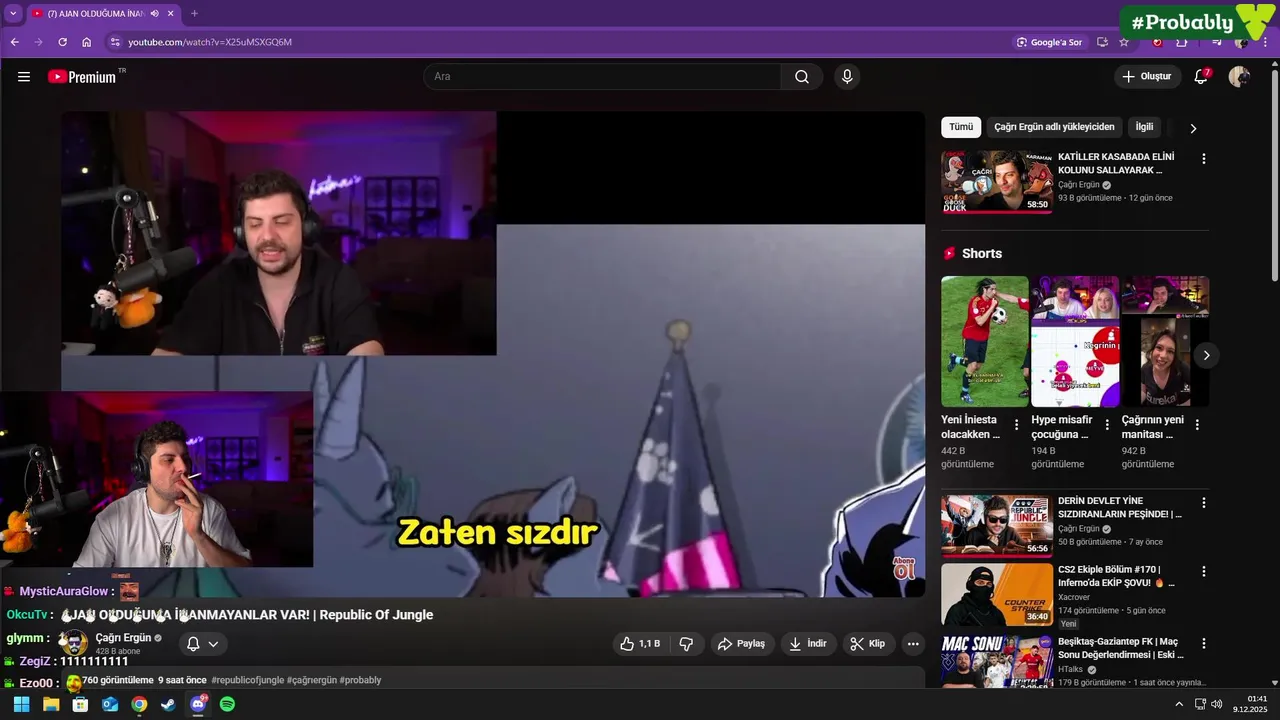Open the volume control in system tray
Screen dimensions: 1280x720
pos(1216,704)
